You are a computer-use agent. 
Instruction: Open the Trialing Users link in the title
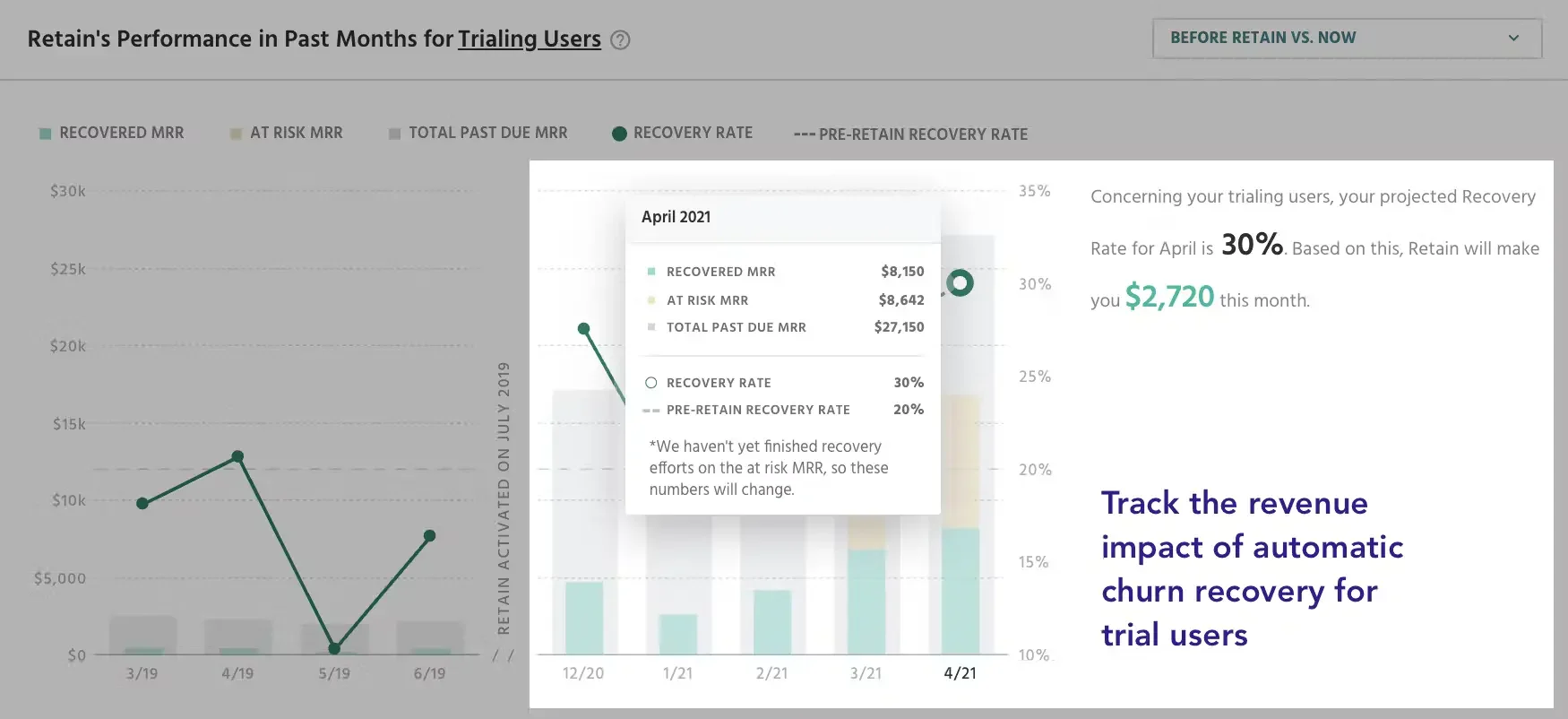pos(529,39)
